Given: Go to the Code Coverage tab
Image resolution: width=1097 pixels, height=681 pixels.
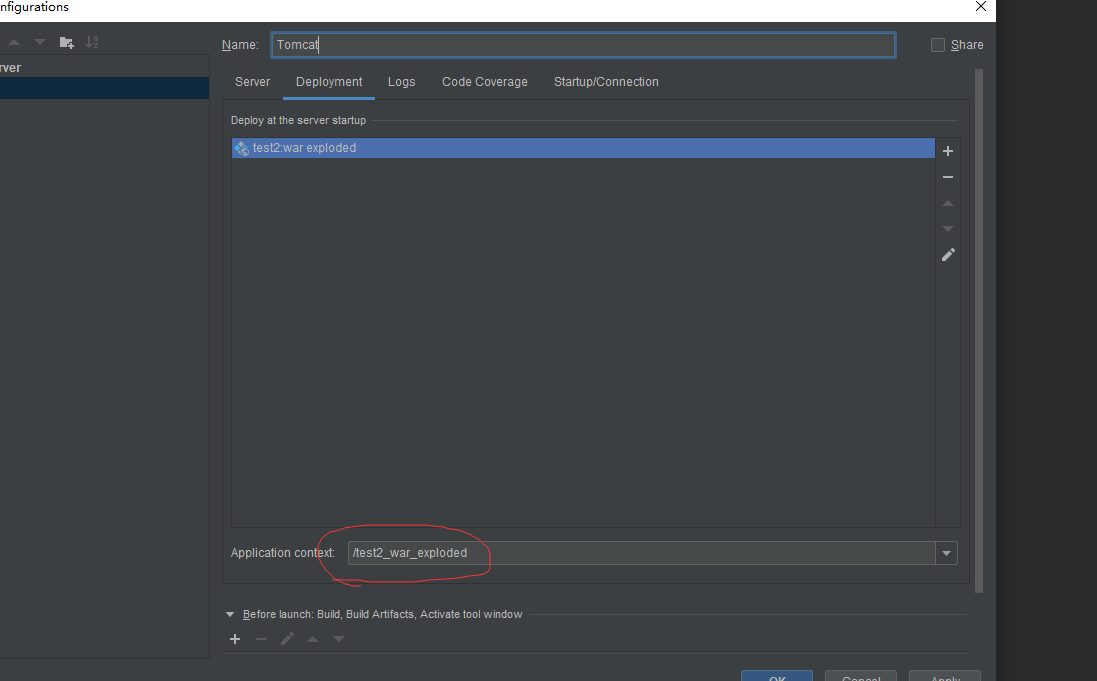Looking at the screenshot, I should point(484,82).
